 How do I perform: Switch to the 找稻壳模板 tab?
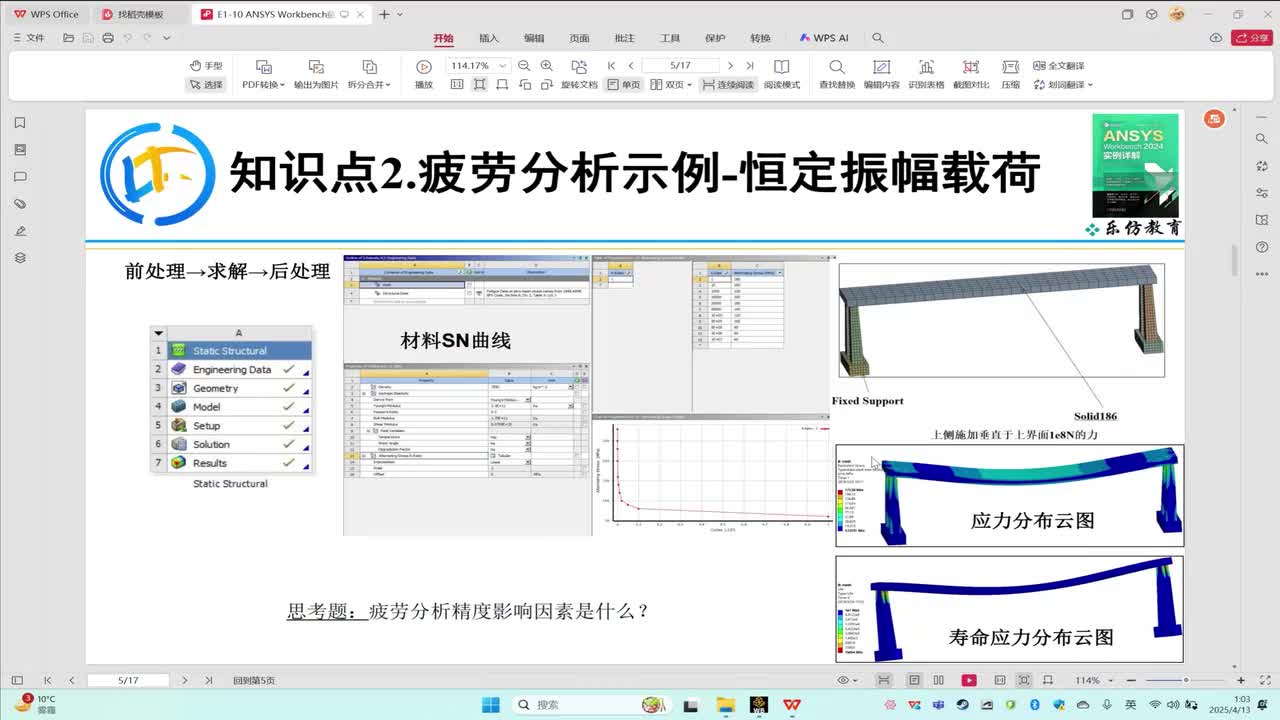[140, 14]
